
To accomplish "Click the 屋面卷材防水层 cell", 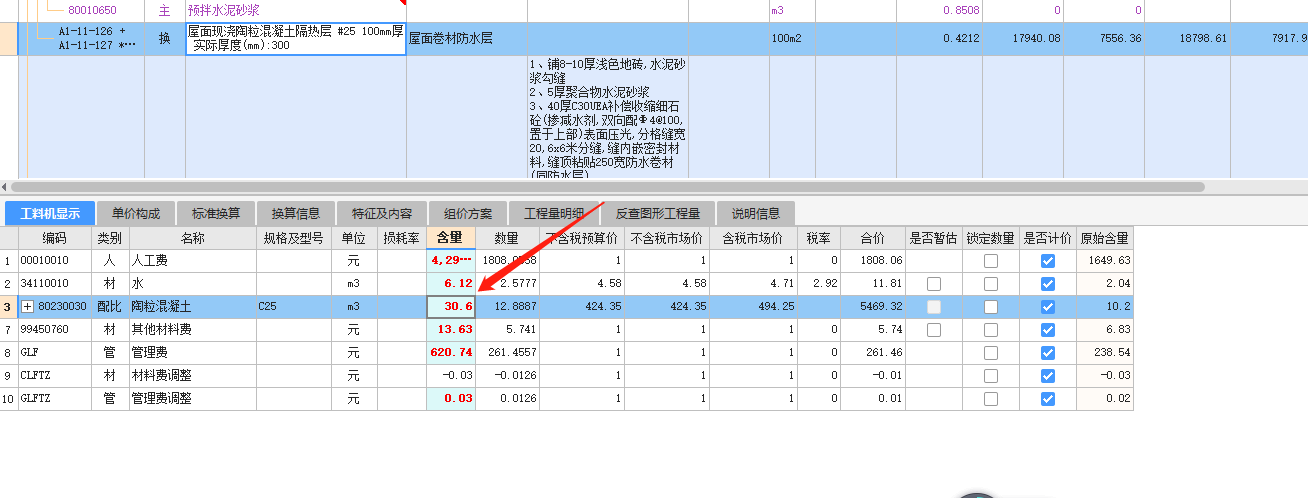I will [x=466, y=39].
